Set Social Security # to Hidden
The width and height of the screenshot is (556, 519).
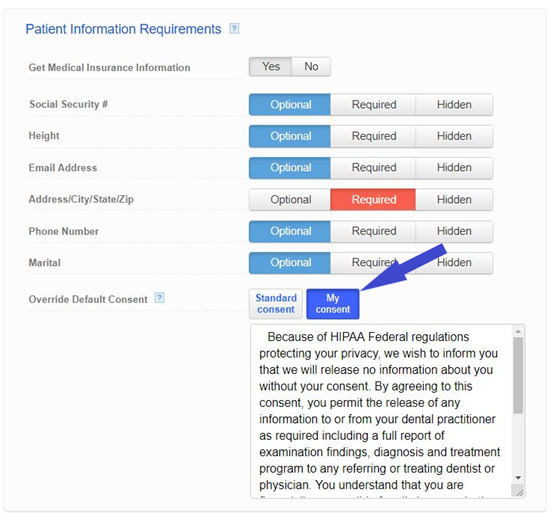click(454, 105)
